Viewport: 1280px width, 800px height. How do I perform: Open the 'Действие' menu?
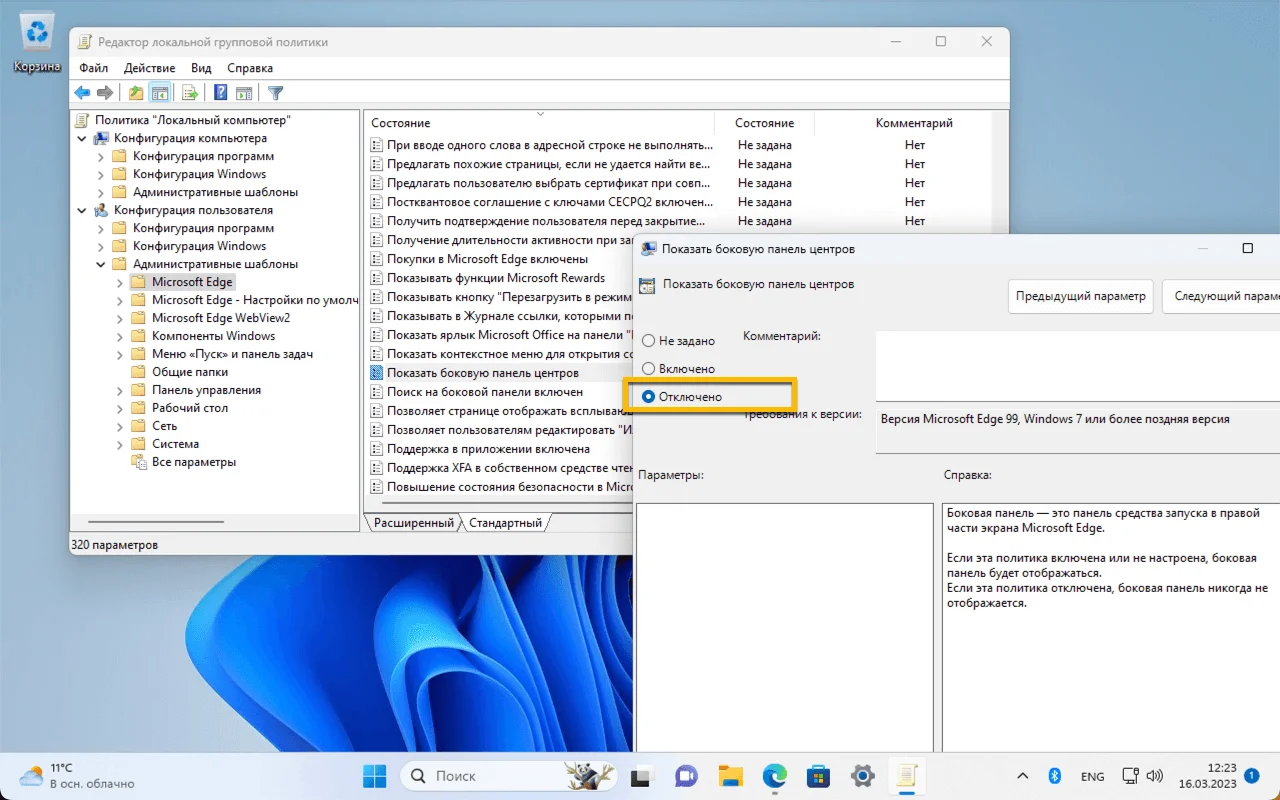(x=150, y=68)
